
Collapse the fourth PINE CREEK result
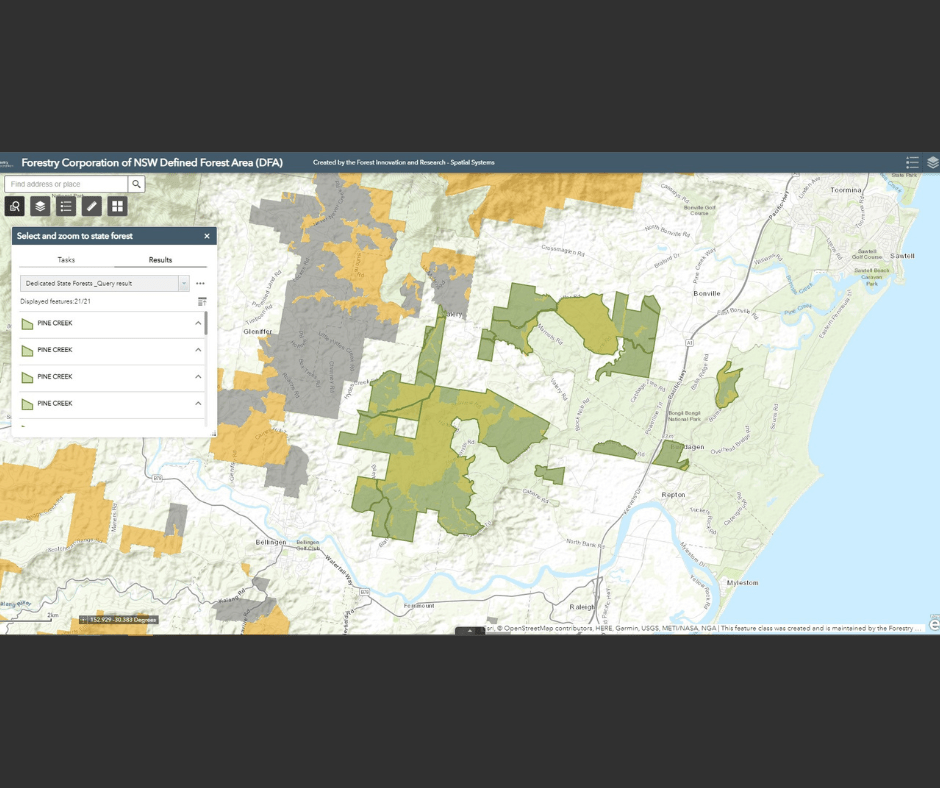(x=198, y=403)
